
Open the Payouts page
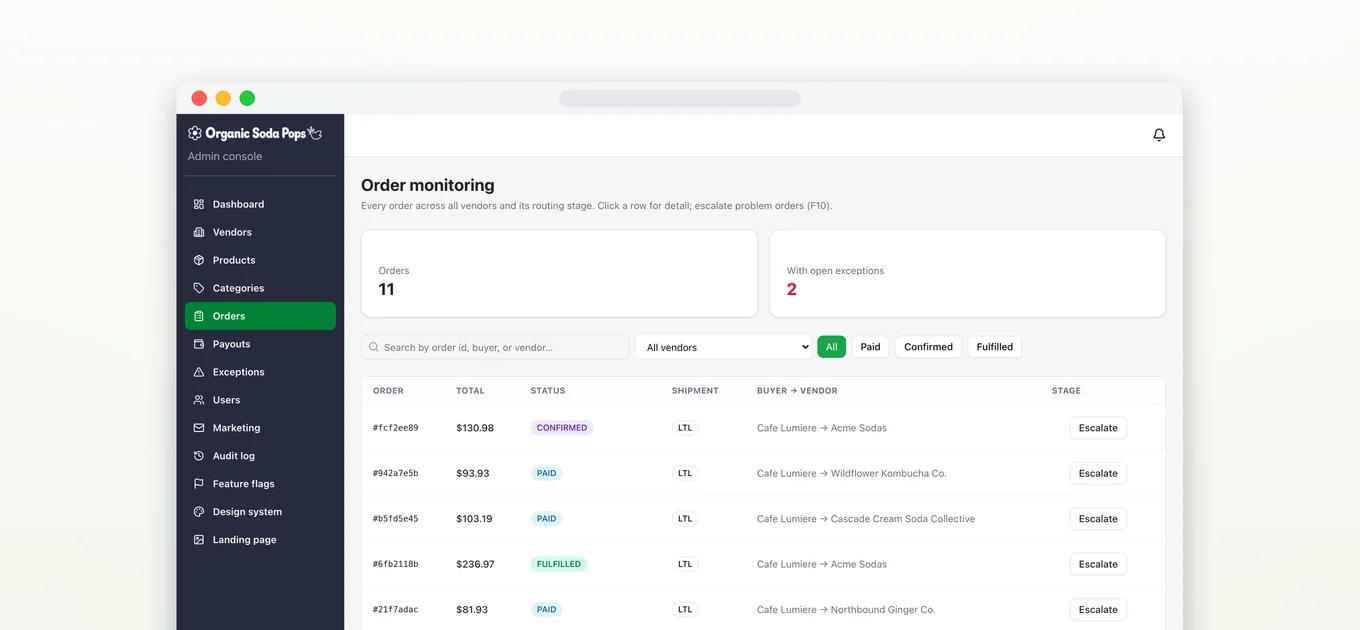coord(260,344)
